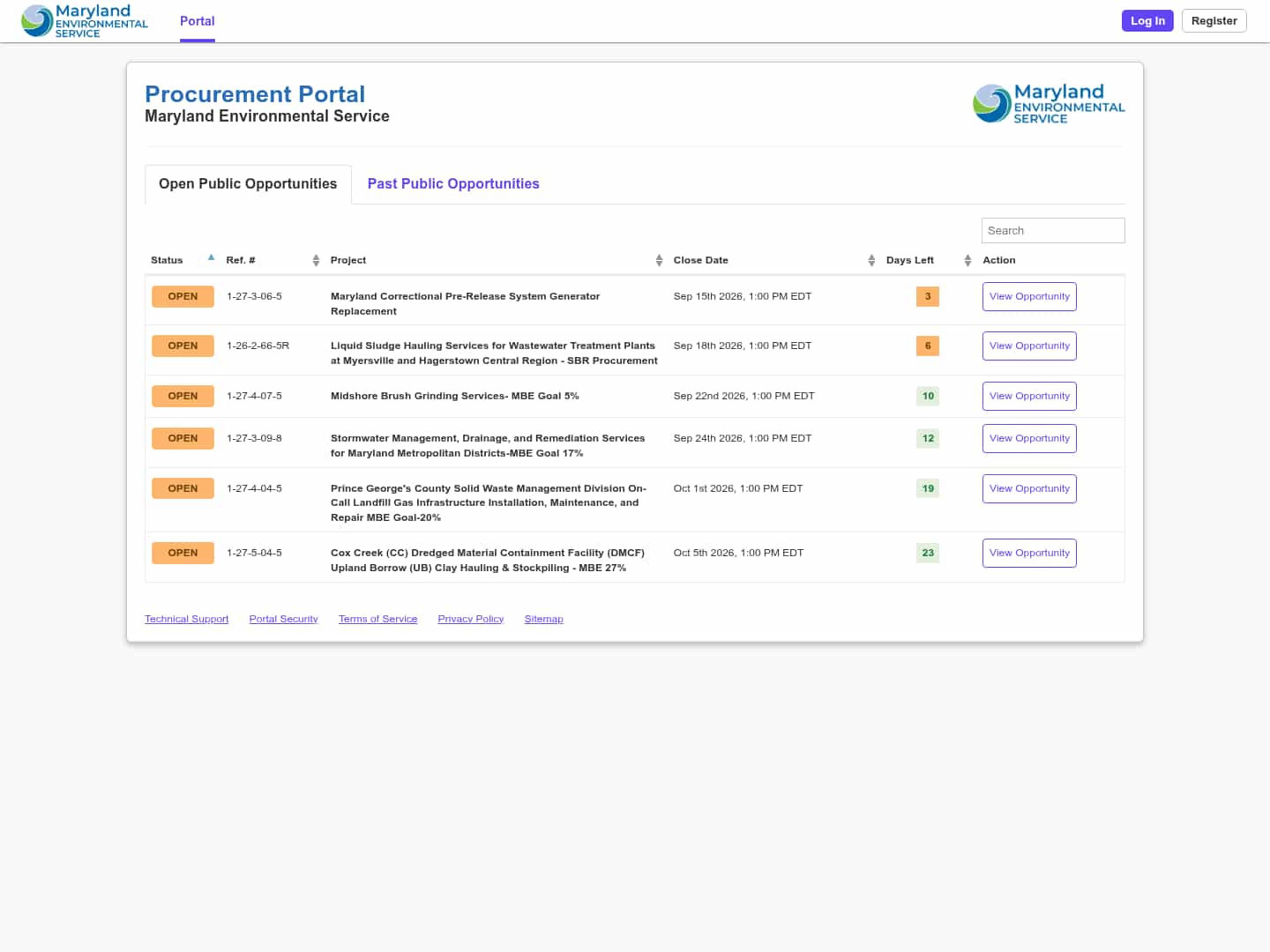Screen dimensions: 1270x952
Task: Sort by the Close Date column arrows
Action: 871,260
